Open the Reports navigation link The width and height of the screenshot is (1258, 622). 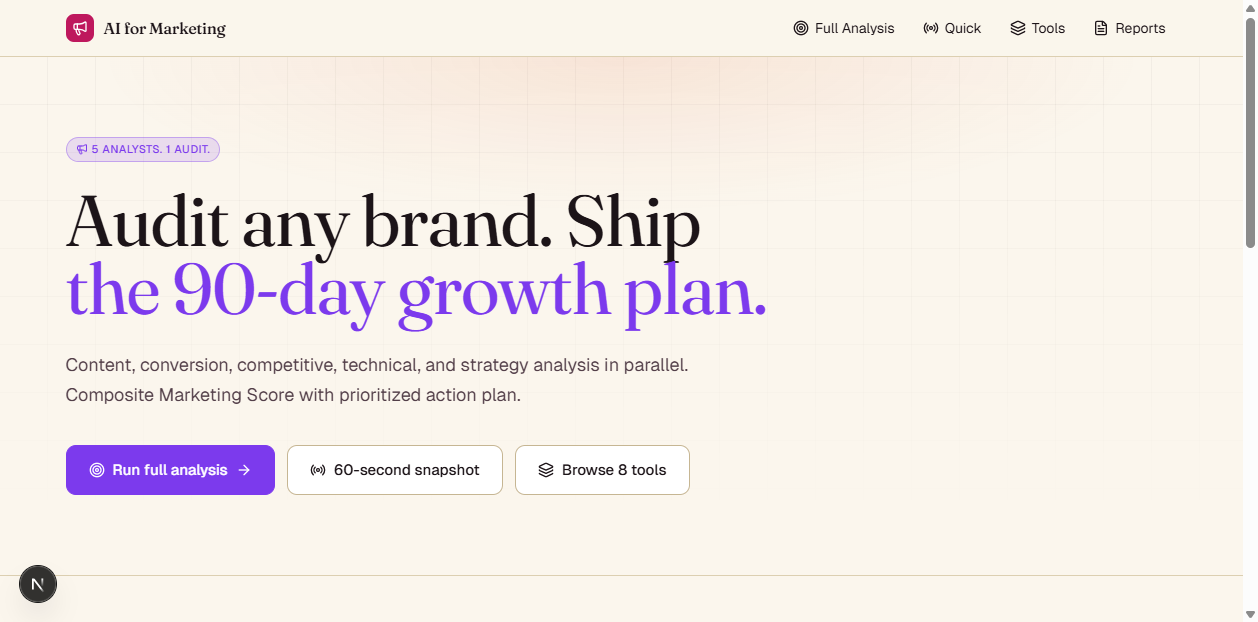pyautogui.click(x=1129, y=28)
